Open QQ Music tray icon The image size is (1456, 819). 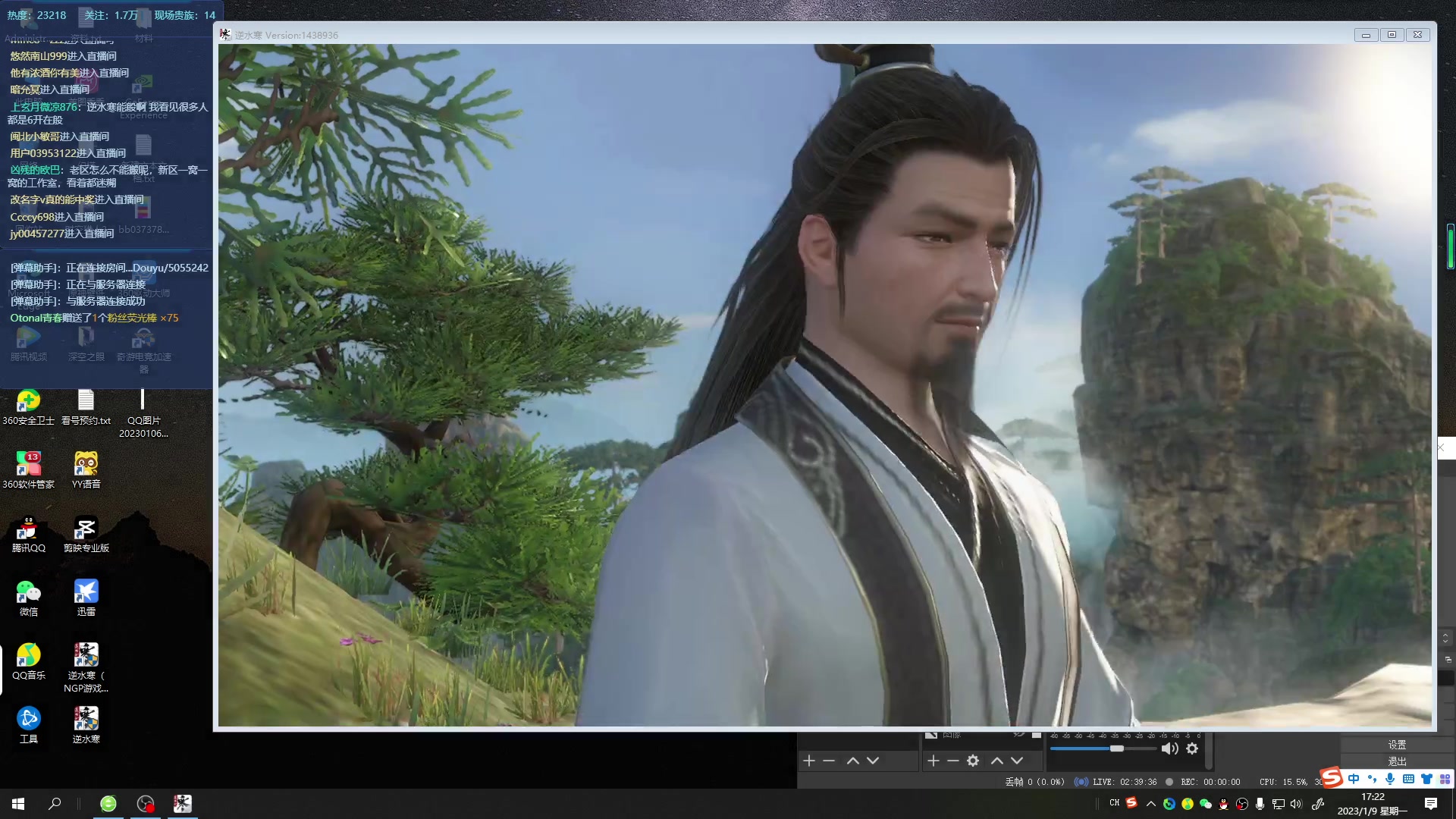tap(1188, 804)
